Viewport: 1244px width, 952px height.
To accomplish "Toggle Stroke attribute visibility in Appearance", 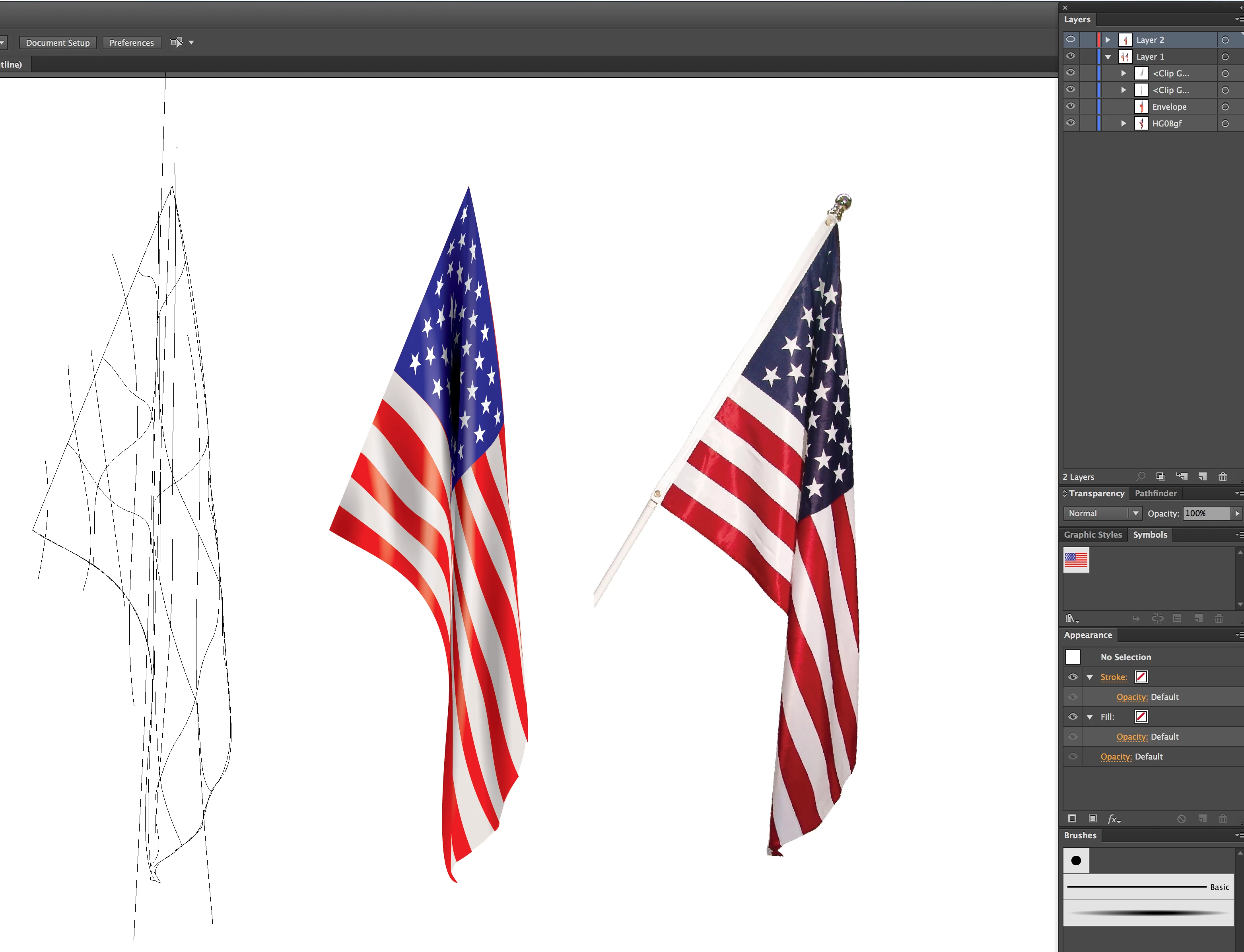I will (1072, 677).
